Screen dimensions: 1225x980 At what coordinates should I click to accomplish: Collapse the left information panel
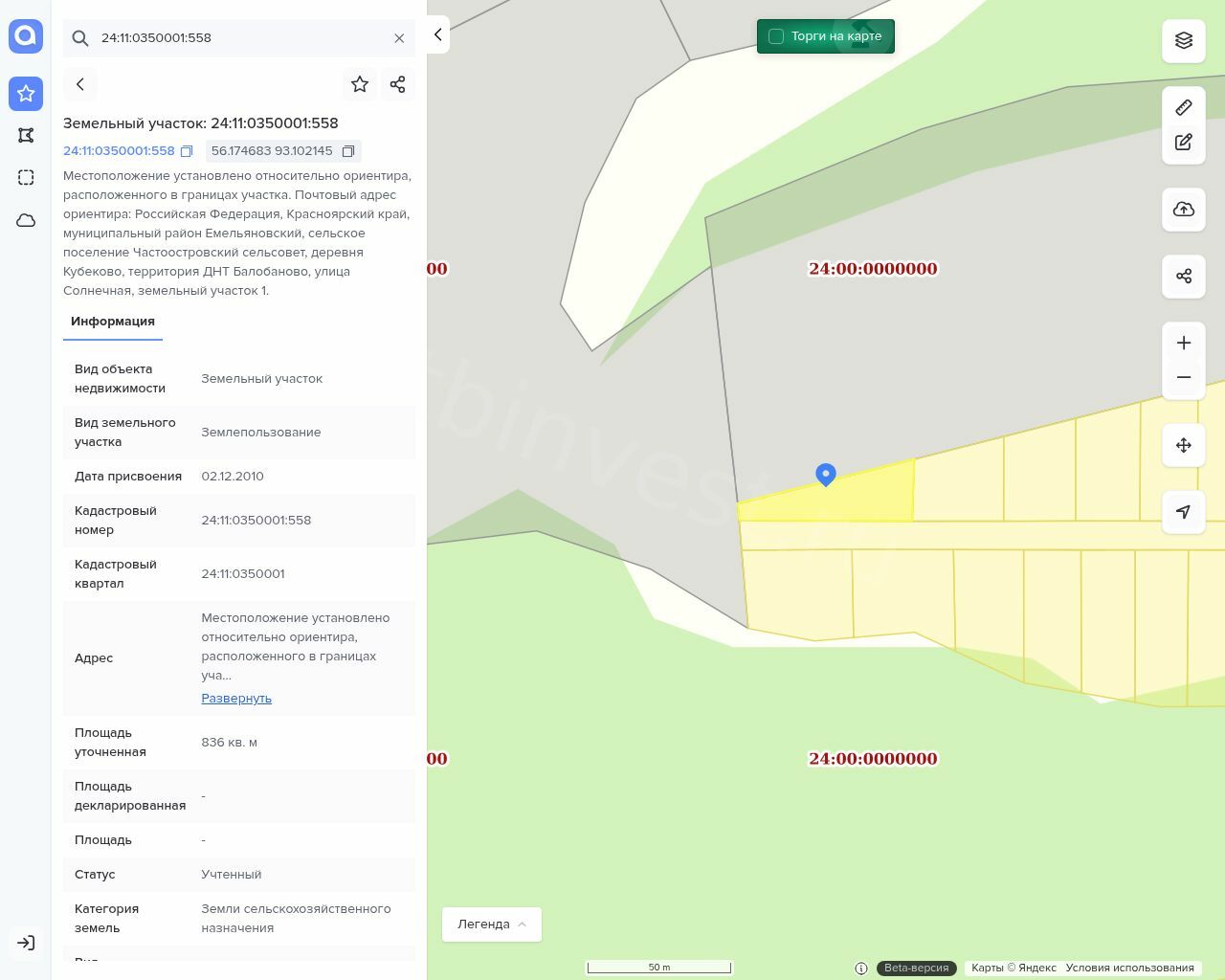click(438, 34)
